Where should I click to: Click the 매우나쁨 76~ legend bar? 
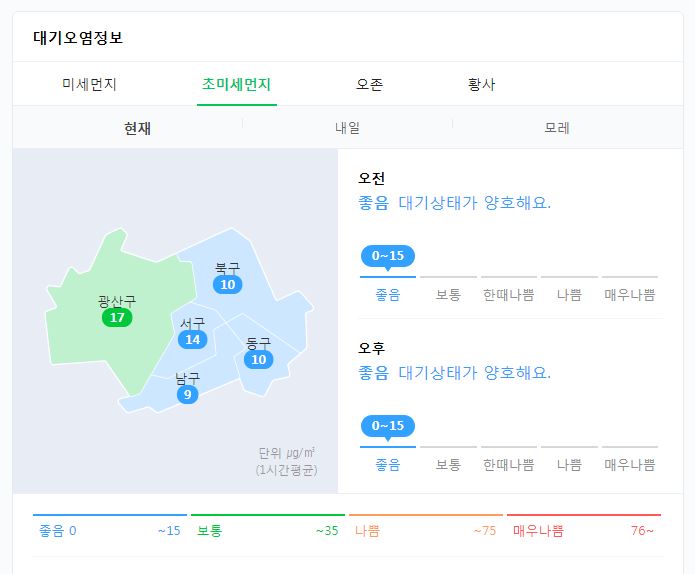coord(584,526)
